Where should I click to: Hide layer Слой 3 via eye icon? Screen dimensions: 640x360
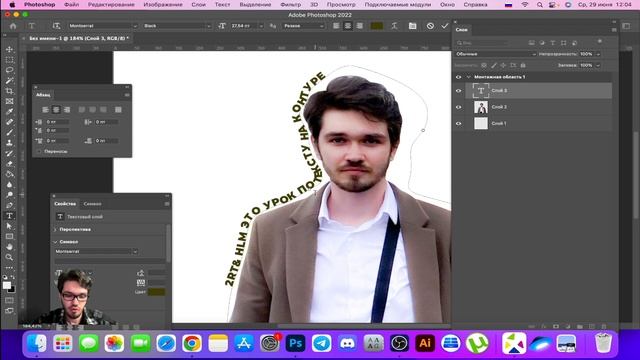pyautogui.click(x=458, y=91)
